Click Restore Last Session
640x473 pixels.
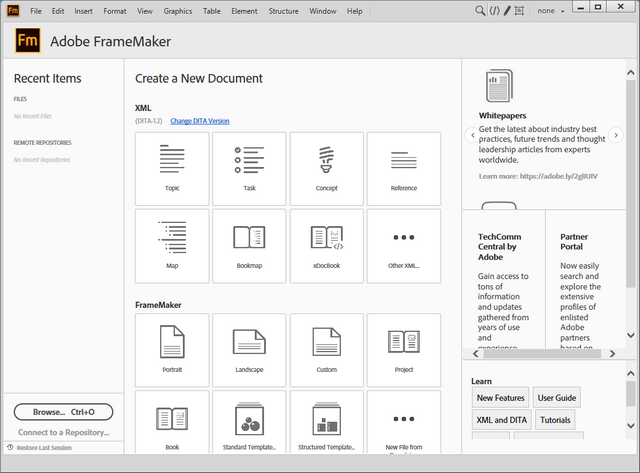(x=46, y=447)
